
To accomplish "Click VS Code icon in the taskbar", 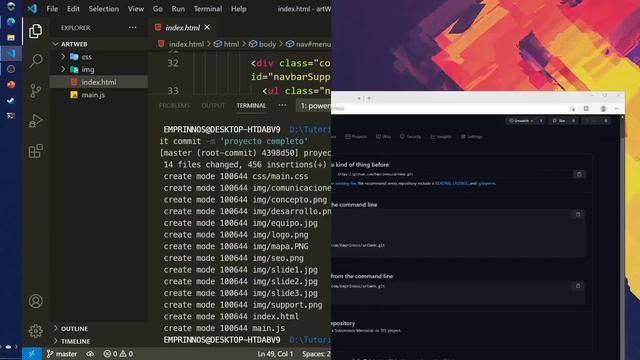I will pos(11,53).
